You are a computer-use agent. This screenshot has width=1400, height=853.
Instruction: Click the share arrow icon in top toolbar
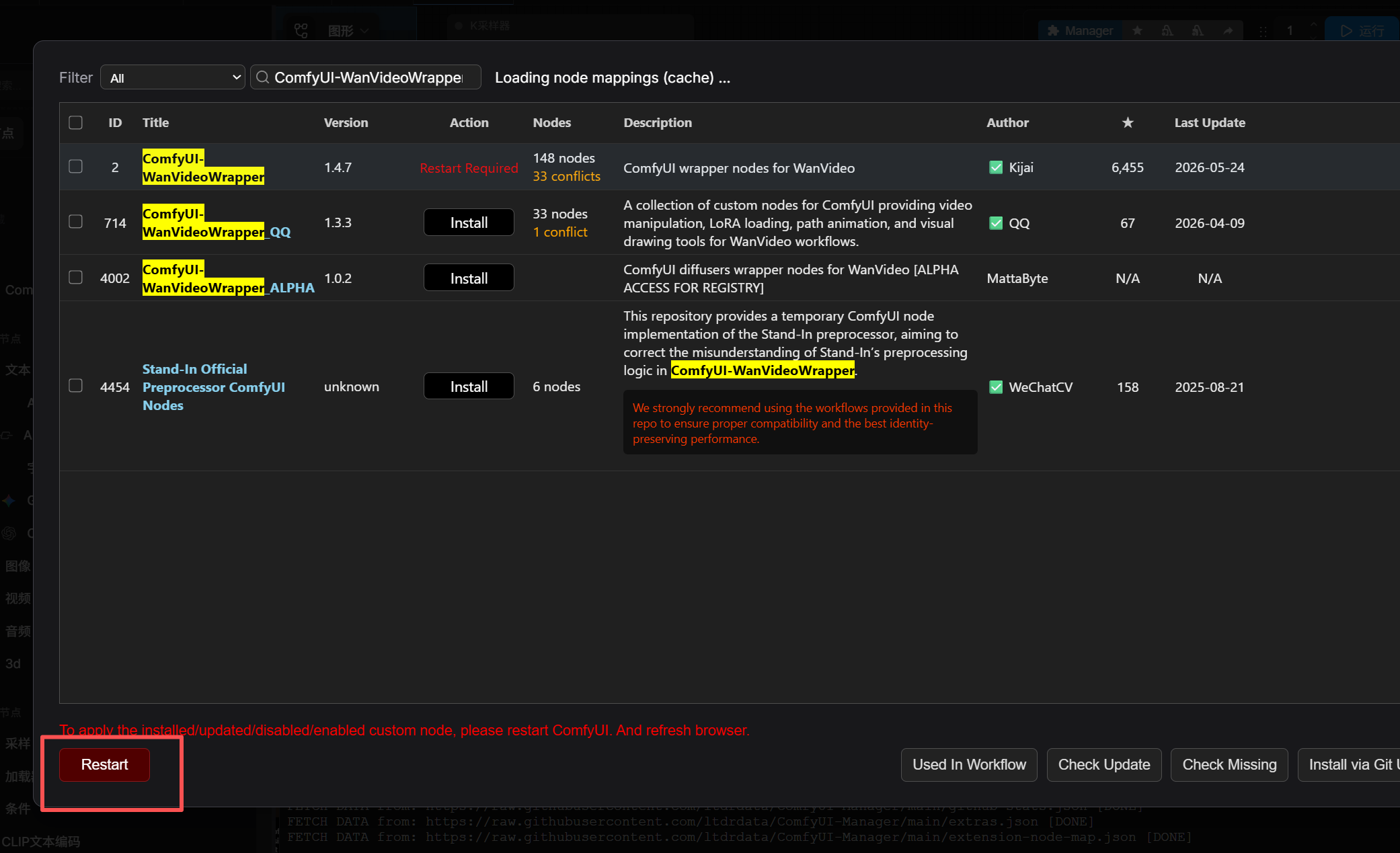click(x=1228, y=31)
